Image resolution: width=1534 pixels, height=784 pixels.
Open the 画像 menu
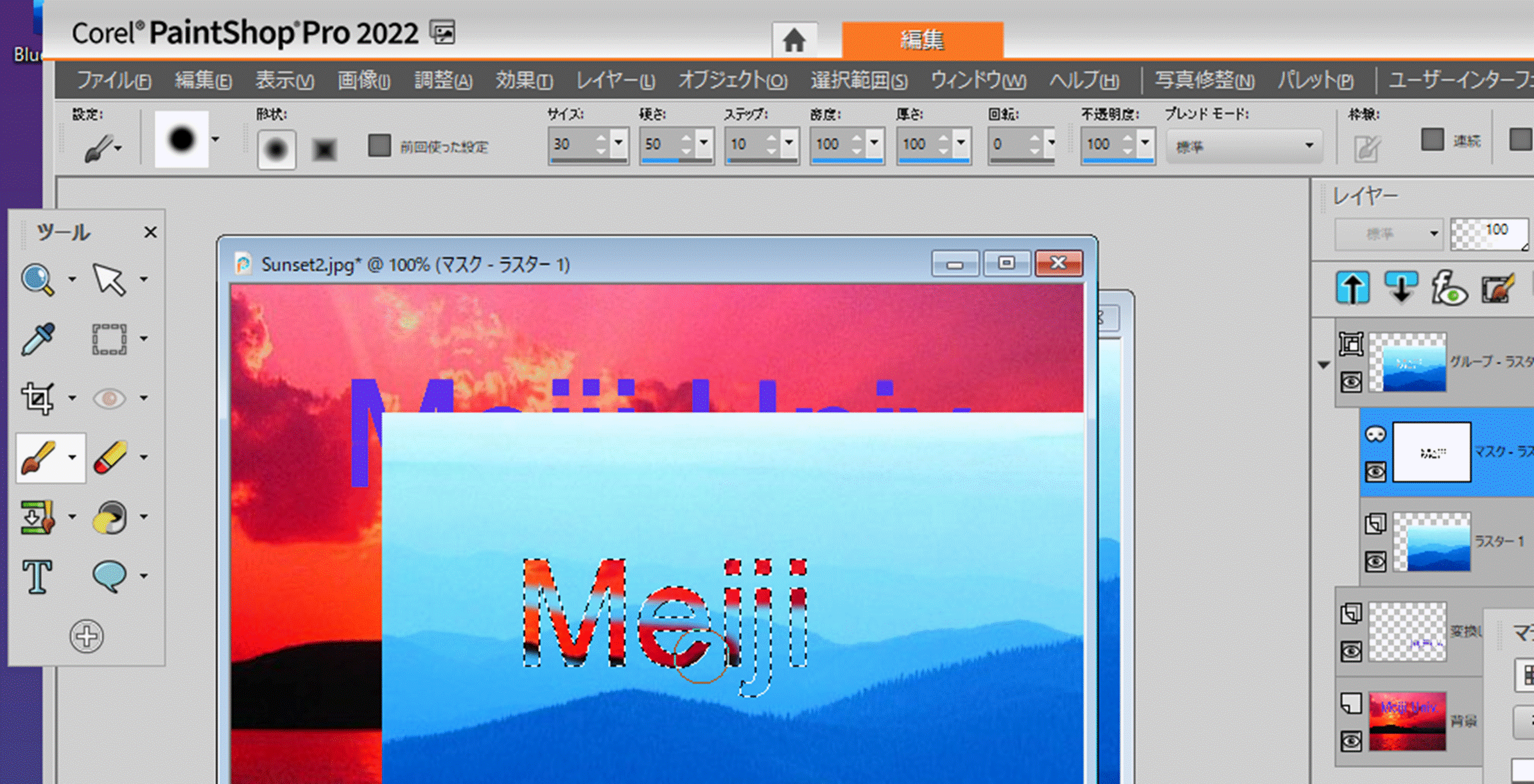pos(363,80)
